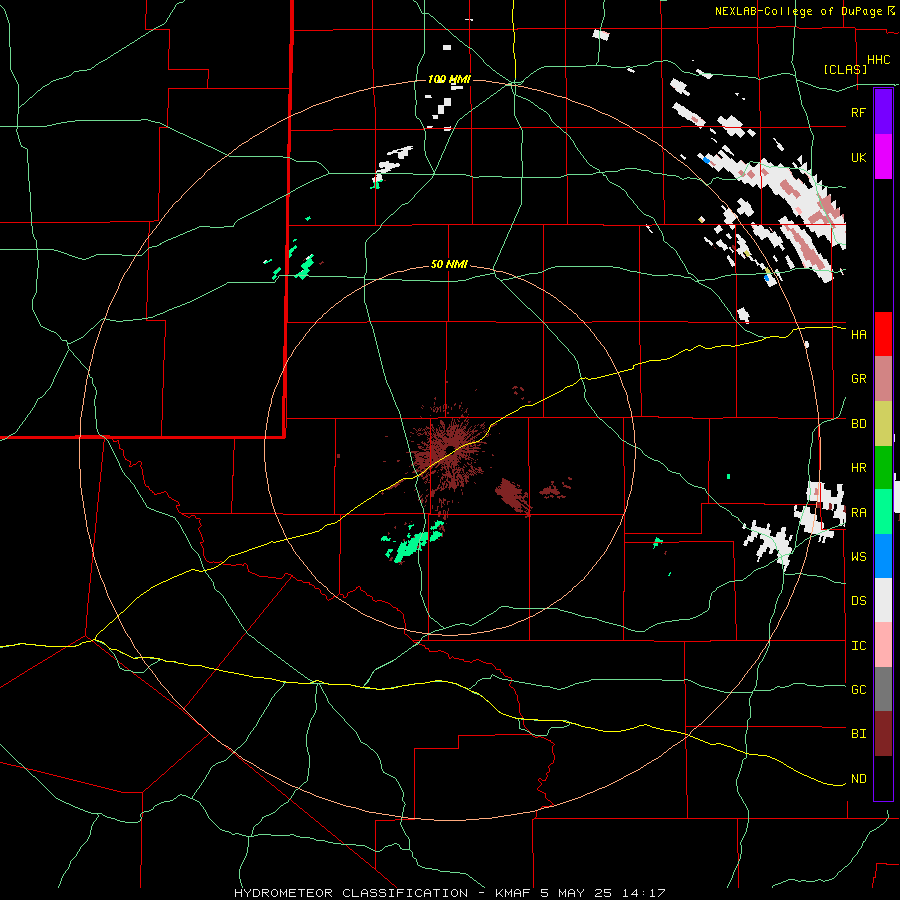Click the BI legend label

pos(858,734)
